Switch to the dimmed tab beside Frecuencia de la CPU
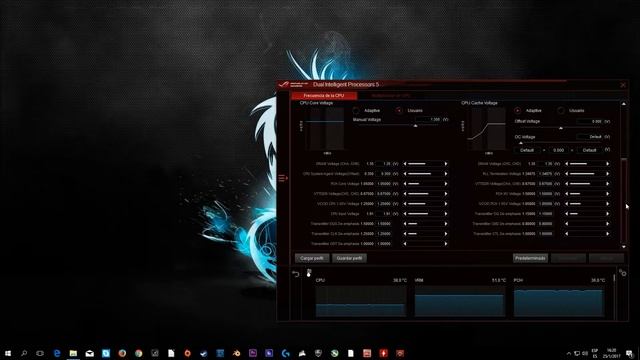This screenshot has width=640, height=360. point(391,96)
